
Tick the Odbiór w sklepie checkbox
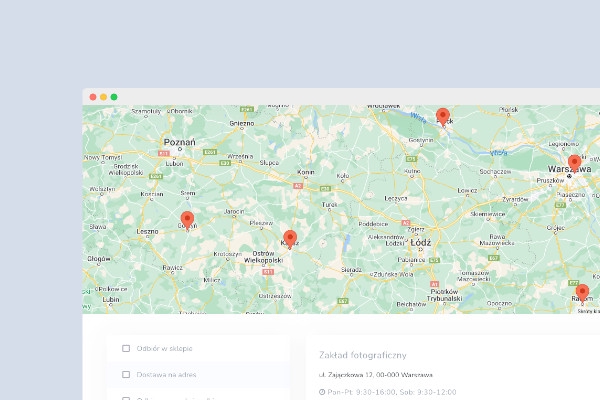pyautogui.click(x=126, y=349)
